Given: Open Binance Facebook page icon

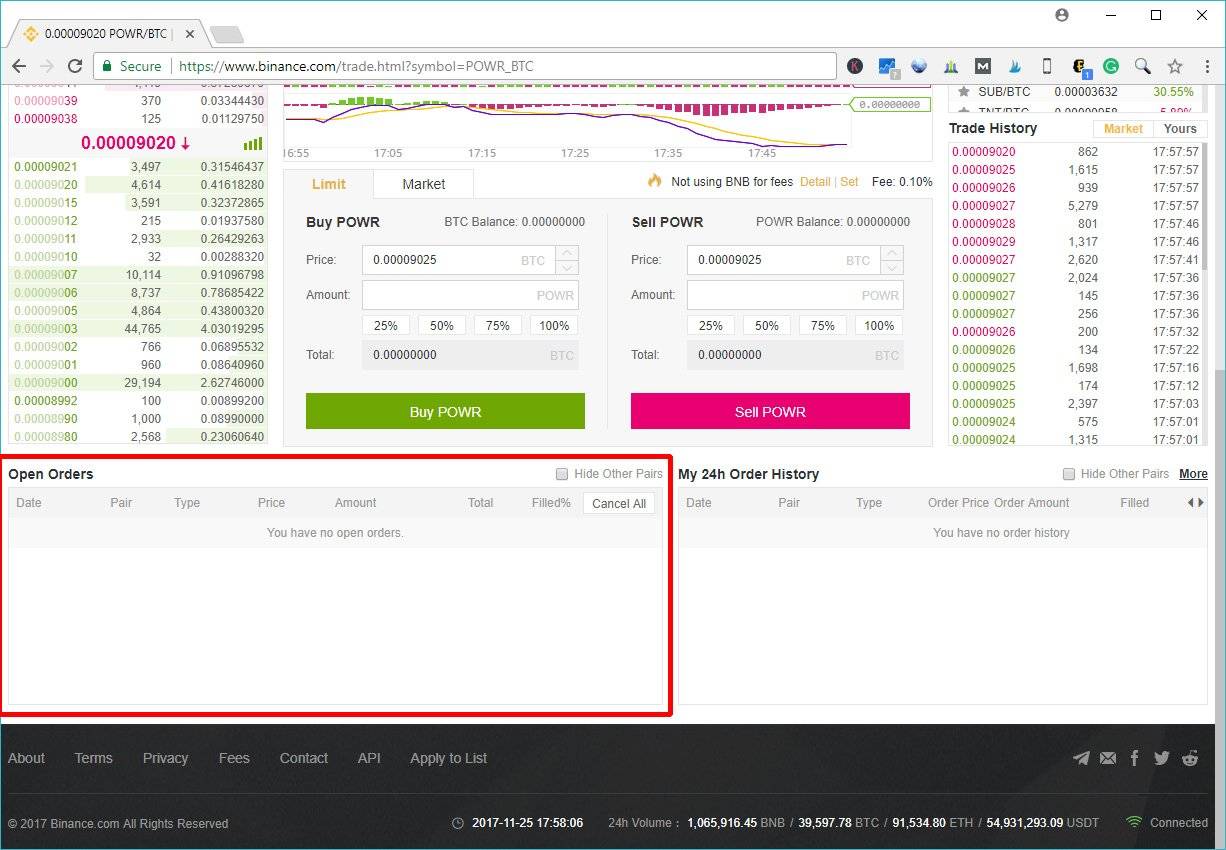Looking at the screenshot, I should [x=1135, y=758].
